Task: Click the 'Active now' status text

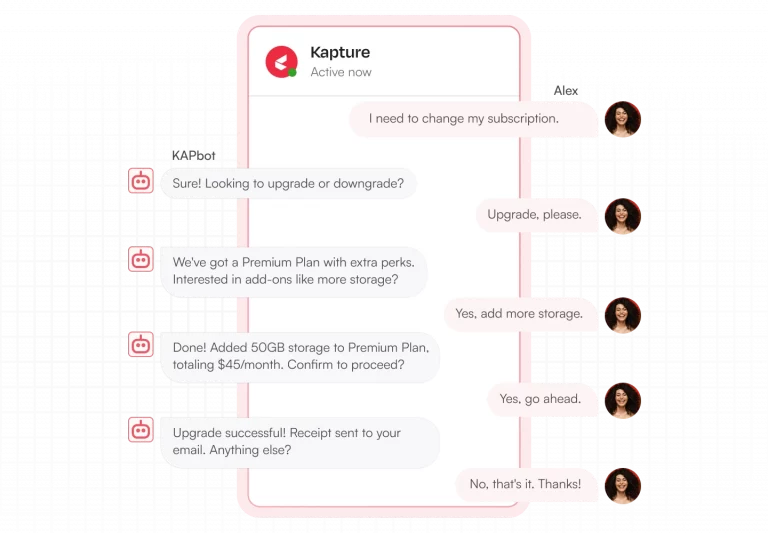Action: point(341,72)
